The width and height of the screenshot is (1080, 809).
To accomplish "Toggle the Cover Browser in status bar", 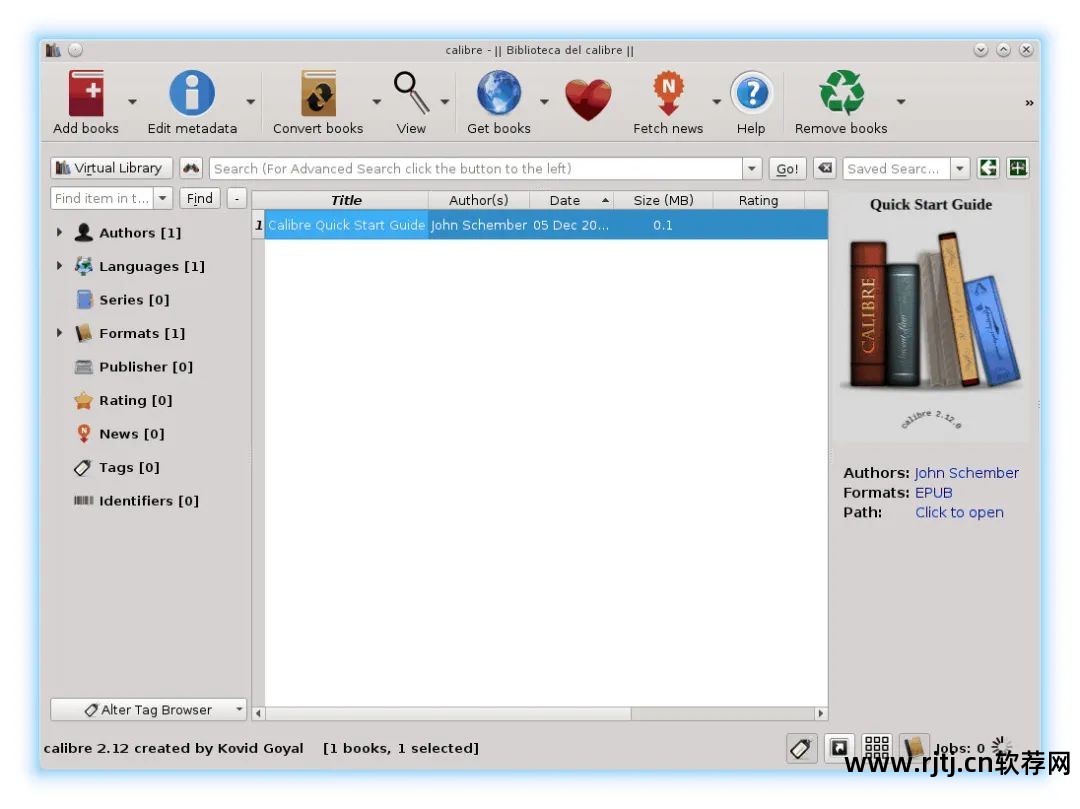I will tap(839, 748).
